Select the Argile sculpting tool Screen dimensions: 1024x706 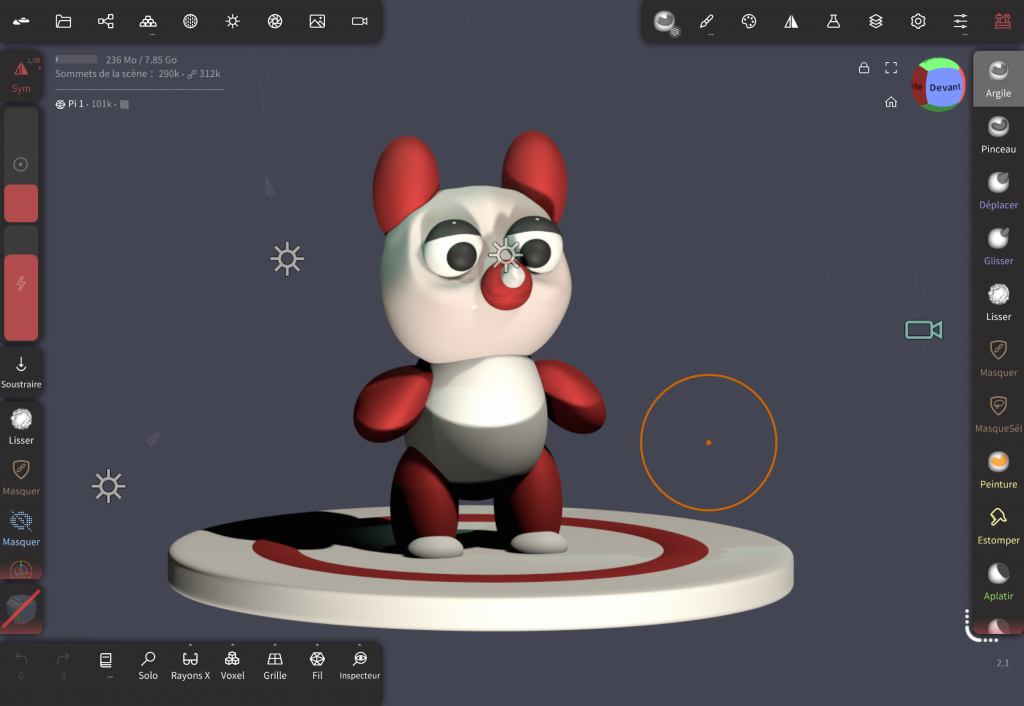click(998, 78)
